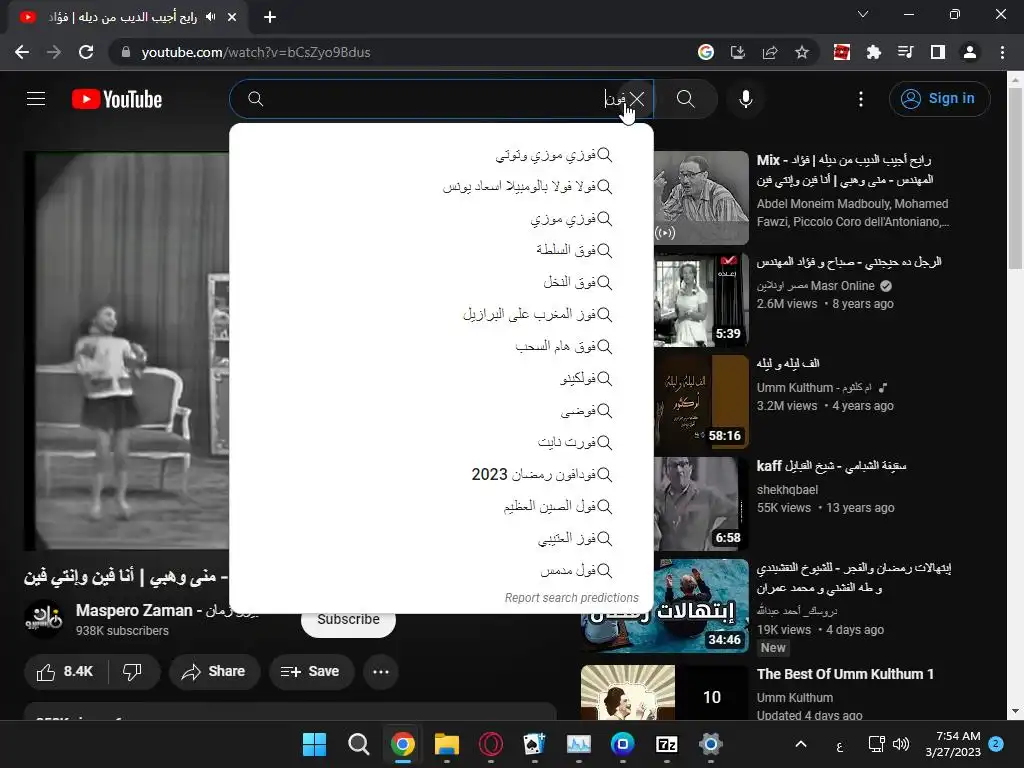This screenshot has width=1024, height=768.
Task: Open the Mix playlist thumbnail
Action: point(701,198)
